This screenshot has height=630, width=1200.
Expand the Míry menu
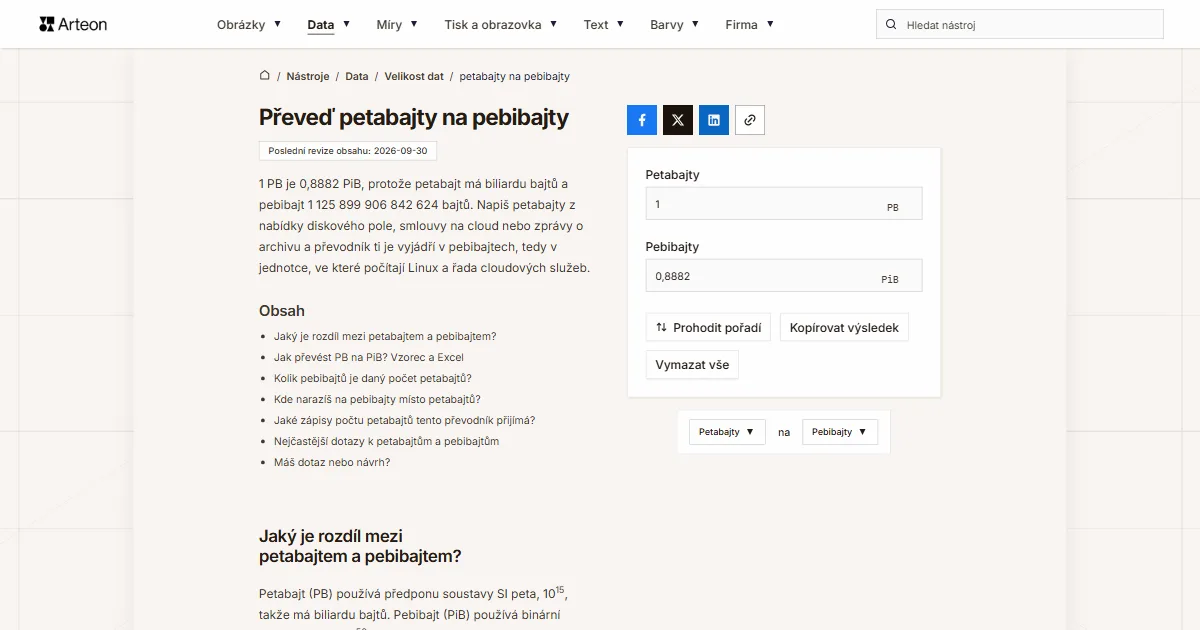(397, 24)
